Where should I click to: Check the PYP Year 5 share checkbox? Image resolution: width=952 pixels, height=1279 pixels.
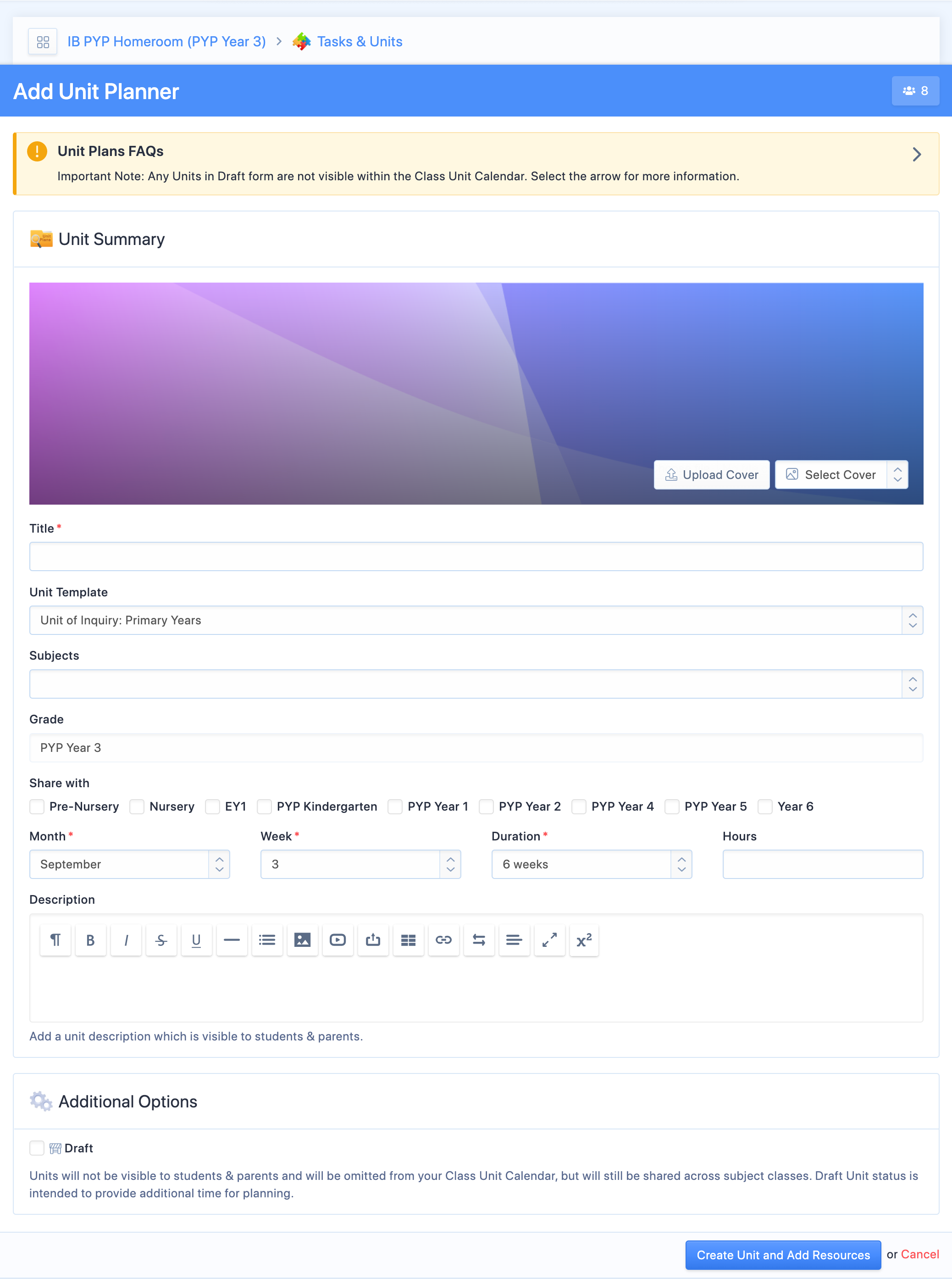pos(672,806)
